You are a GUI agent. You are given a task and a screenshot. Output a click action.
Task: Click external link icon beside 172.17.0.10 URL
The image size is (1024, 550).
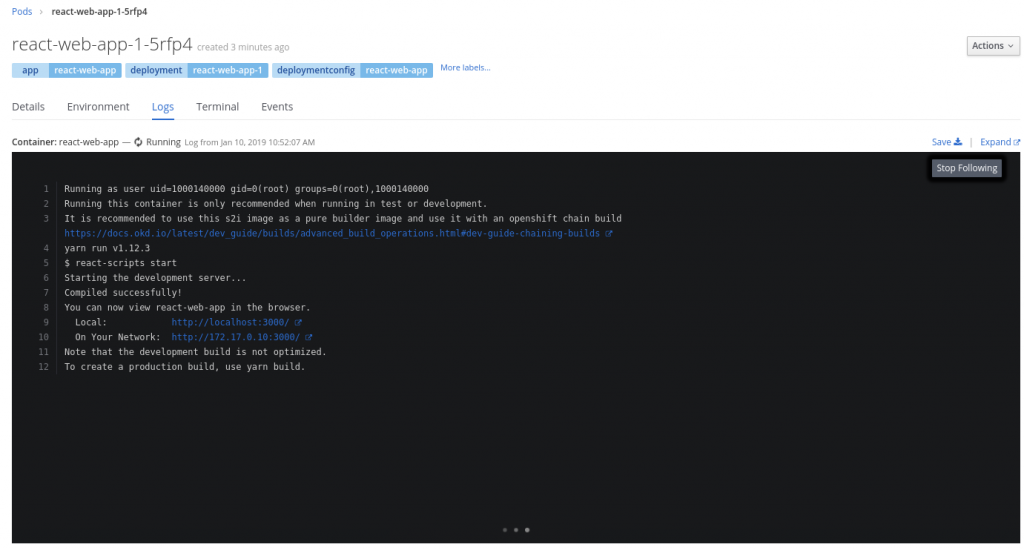point(308,338)
